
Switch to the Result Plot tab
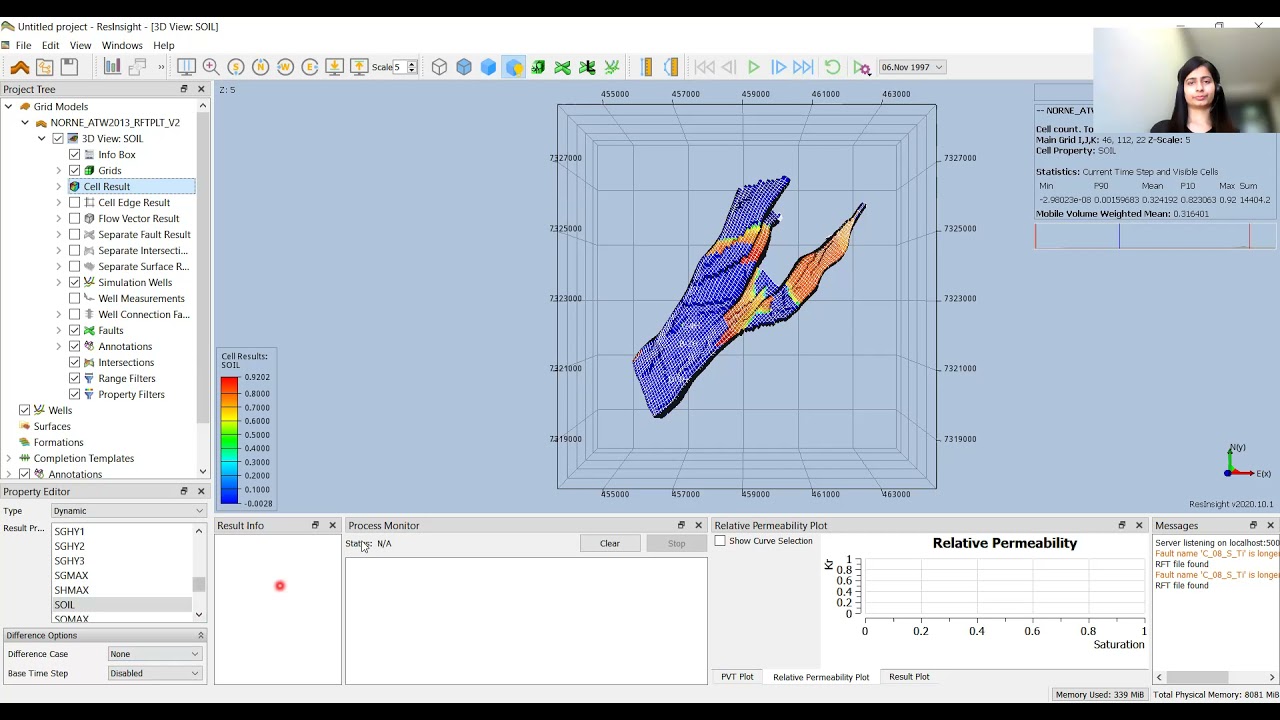909,677
